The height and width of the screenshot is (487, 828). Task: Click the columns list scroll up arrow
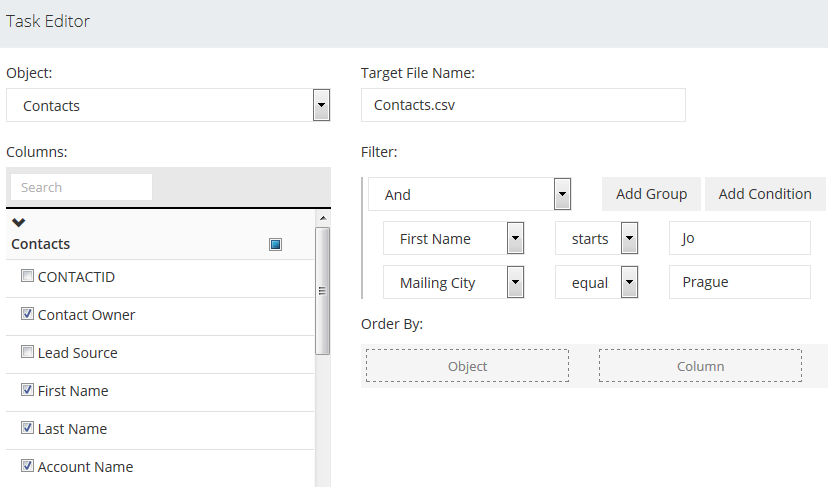(x=322, y=217)
